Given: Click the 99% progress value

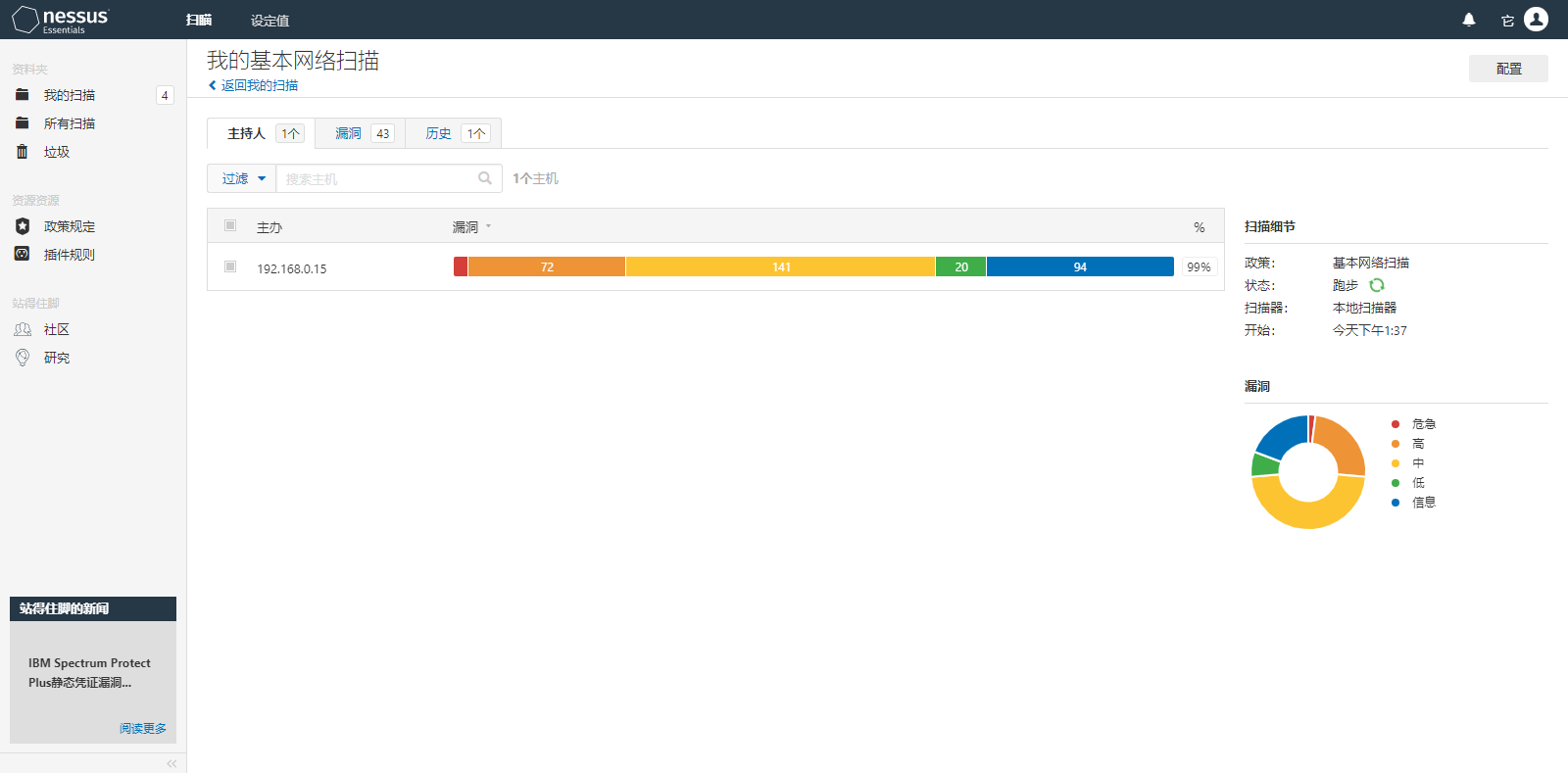Looking at the screenshot, I should click(x=1199, y=266).
